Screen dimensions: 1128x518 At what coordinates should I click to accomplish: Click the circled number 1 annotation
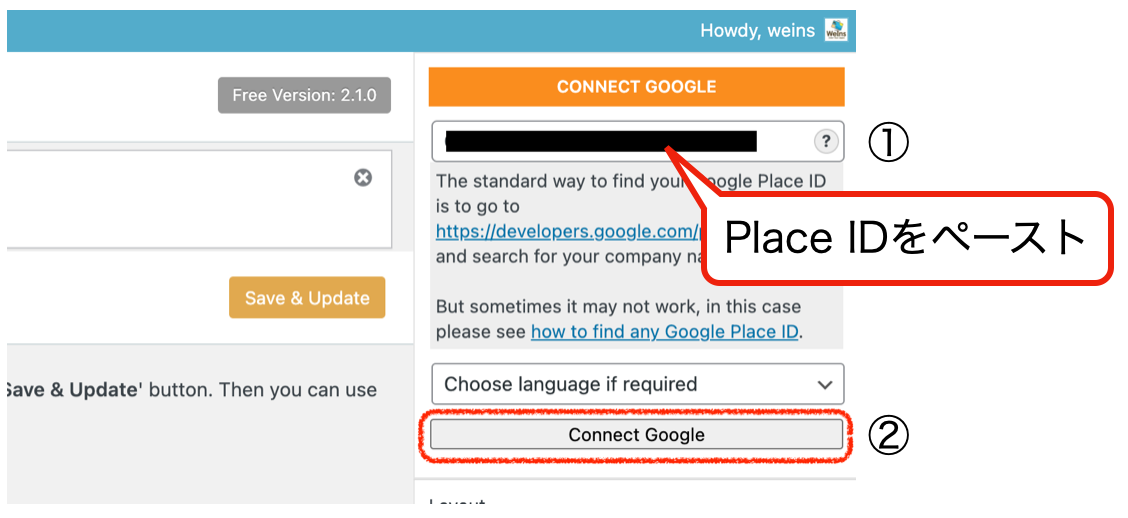click(x=887, y=143)
